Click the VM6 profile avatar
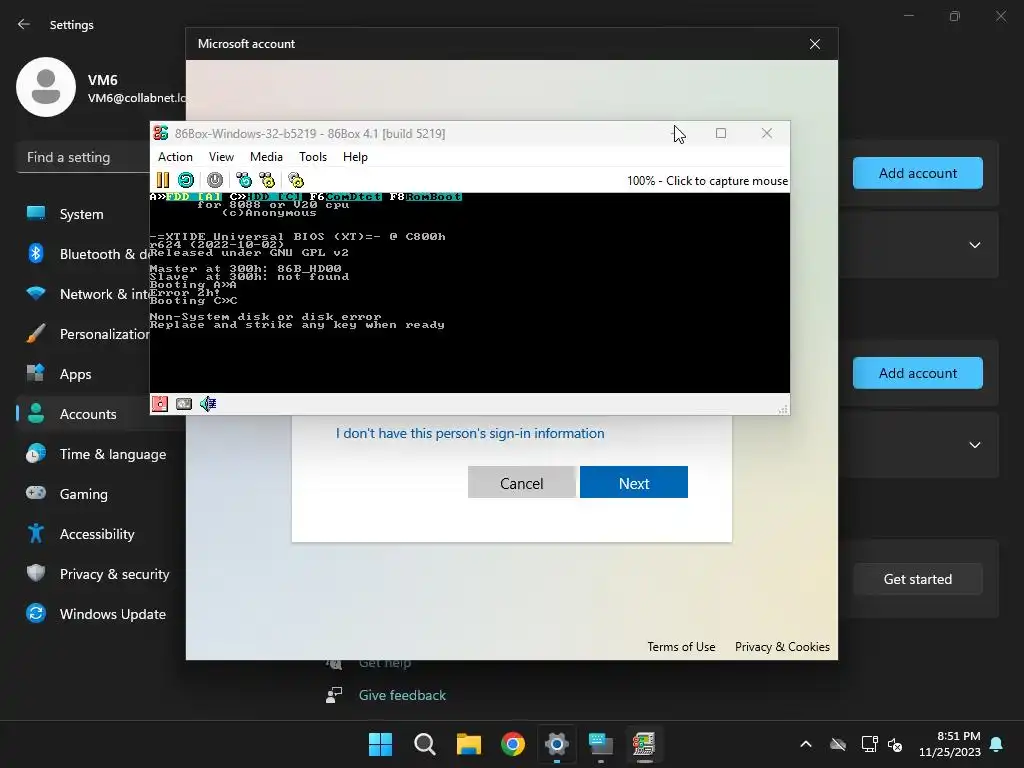This screenshot has width=1024, height=768. (46, 87)
